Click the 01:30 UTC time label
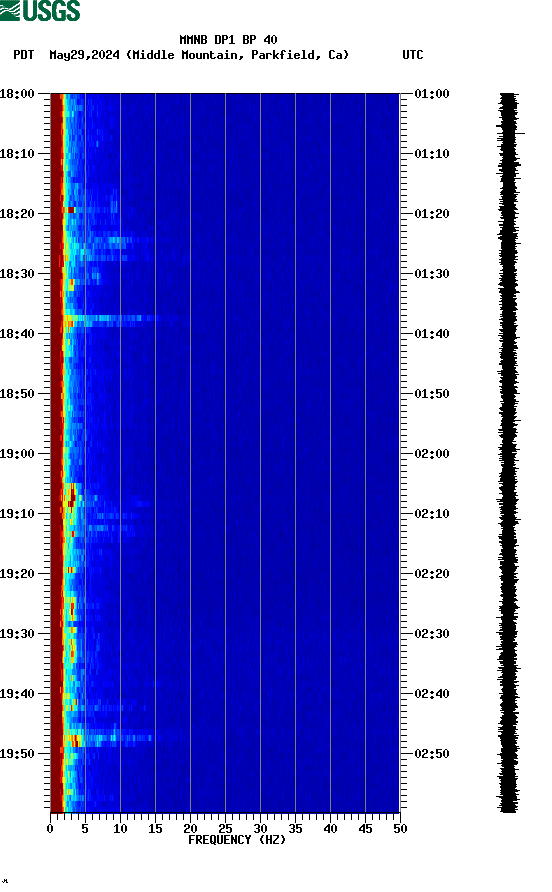This screenshot has width=552, height=892. pyautogui.click(x=432, y=274)
